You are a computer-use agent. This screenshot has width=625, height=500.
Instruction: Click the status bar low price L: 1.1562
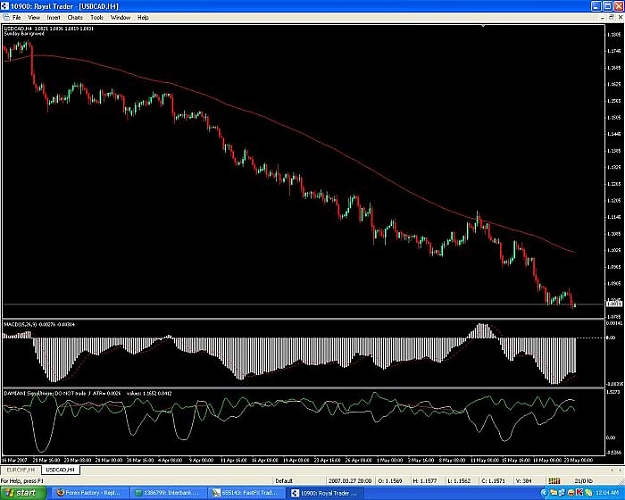(459, 481)
